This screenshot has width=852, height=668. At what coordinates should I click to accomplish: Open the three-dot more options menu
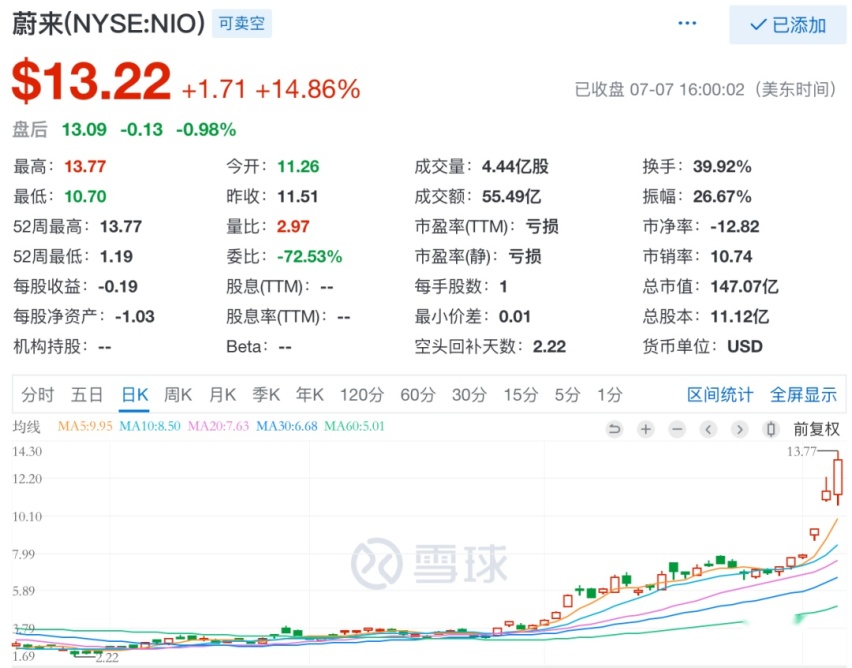pyautogui.click(x=687, y=23)
